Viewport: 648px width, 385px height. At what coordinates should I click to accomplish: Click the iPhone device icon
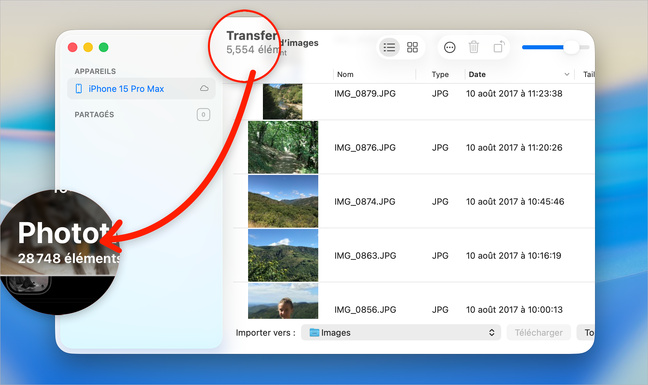coord(79,89)
